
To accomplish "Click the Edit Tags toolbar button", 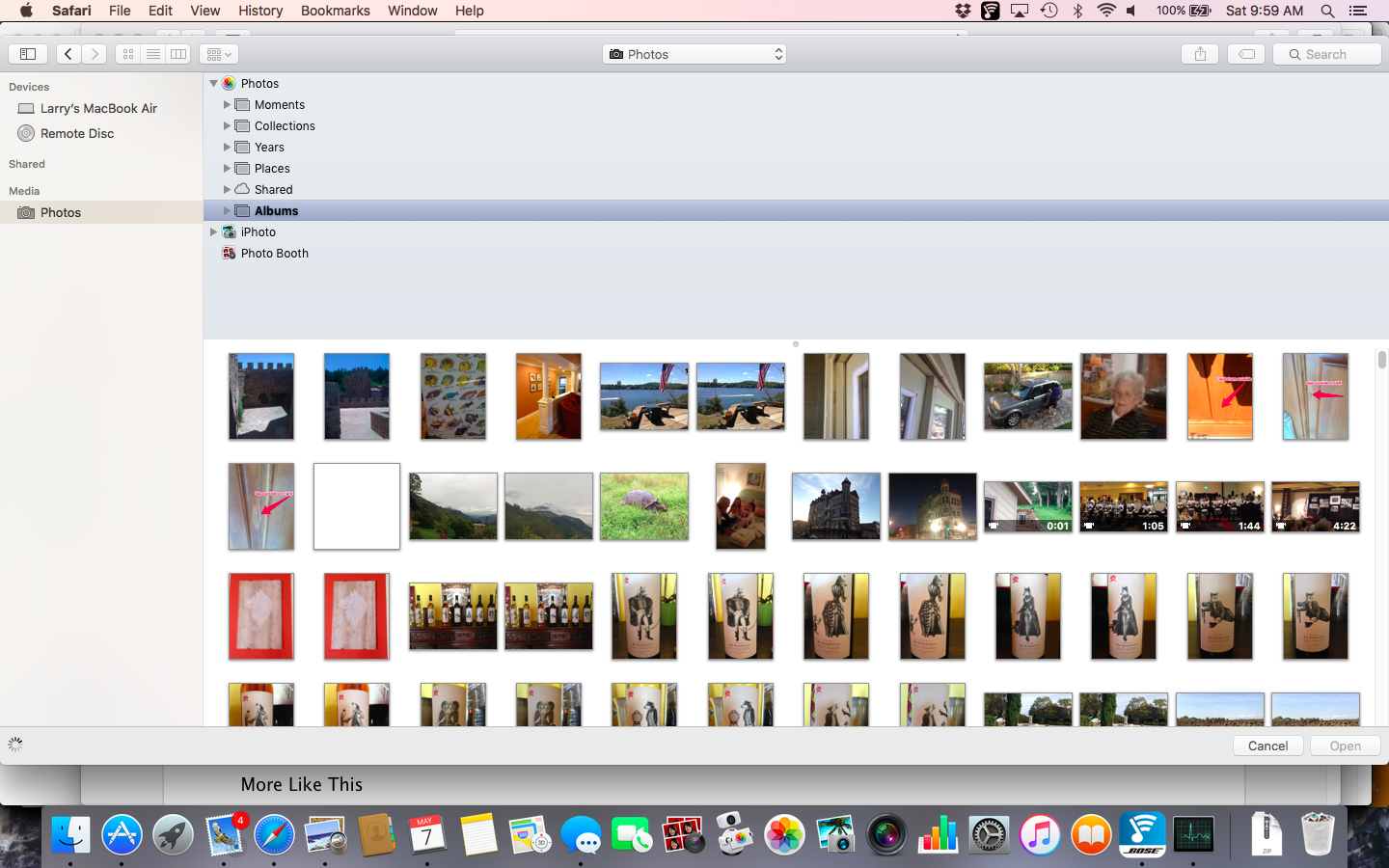I will (x=1246, y=54).
